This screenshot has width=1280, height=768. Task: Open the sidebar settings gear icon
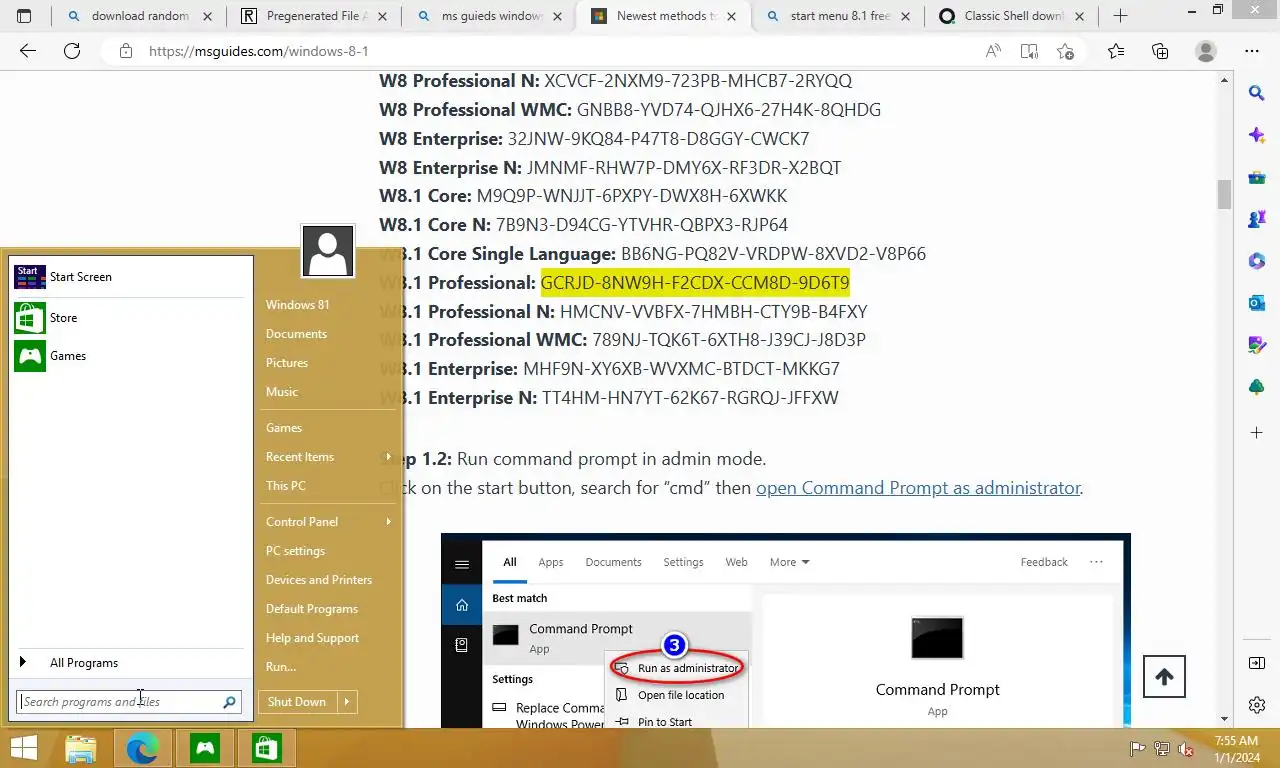tap(1257, 705)
